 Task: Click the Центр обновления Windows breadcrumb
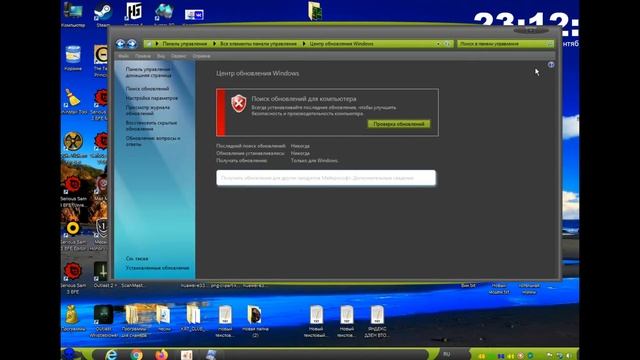click(341, 44)
